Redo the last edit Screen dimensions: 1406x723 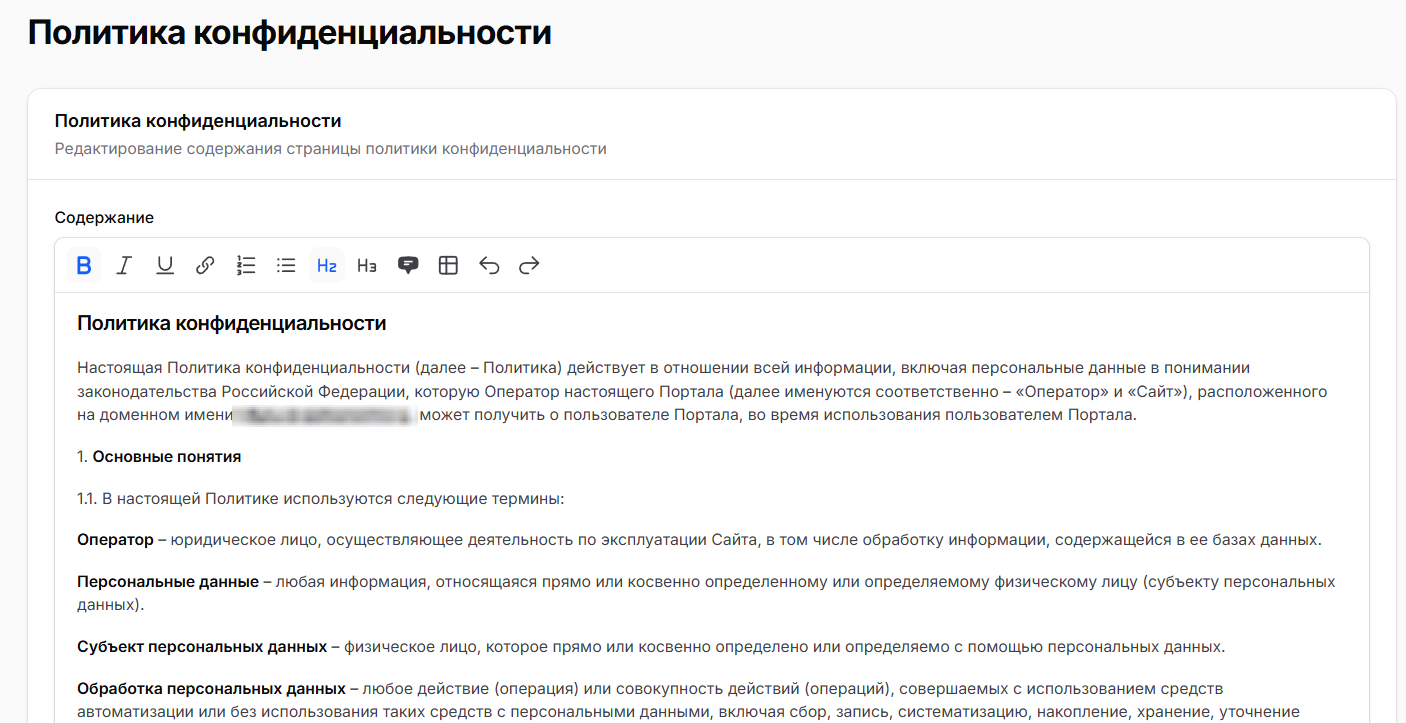click(x=529, y=265)
